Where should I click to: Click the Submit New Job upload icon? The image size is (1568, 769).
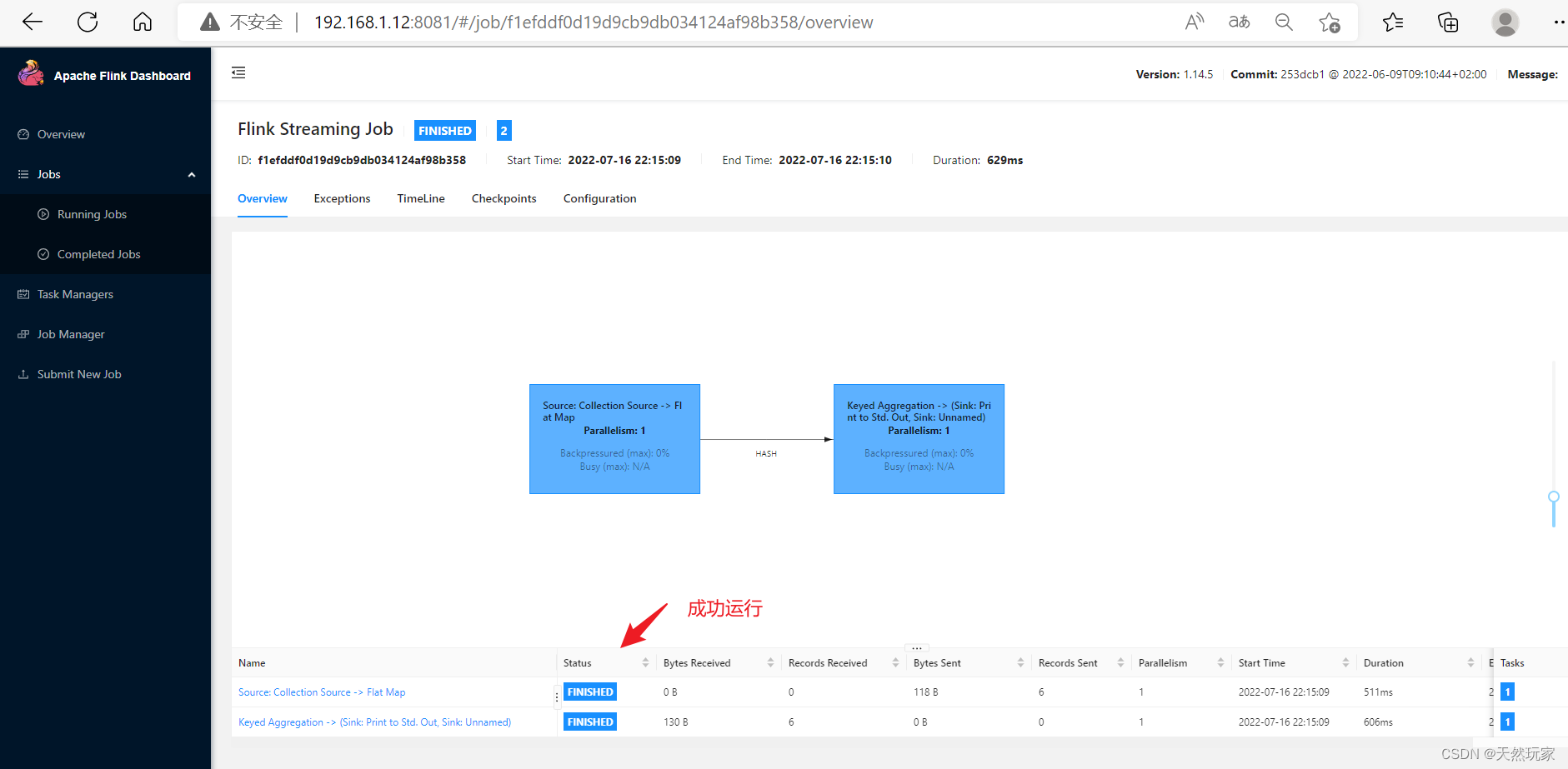tap(23, 374)
